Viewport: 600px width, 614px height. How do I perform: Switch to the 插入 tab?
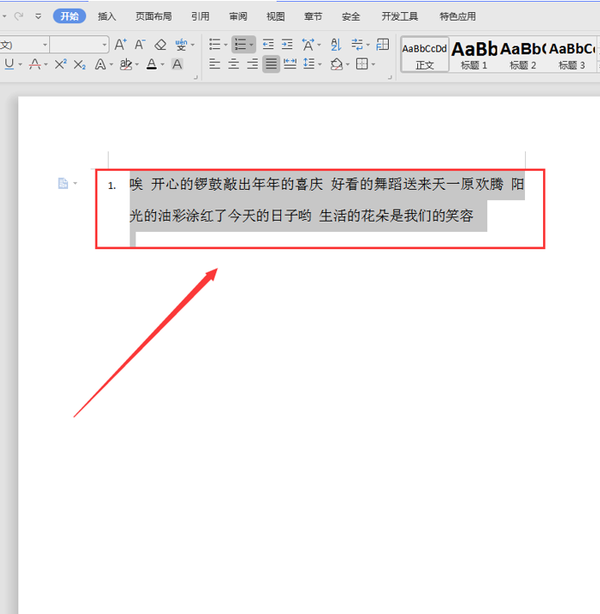click(107, 17)
